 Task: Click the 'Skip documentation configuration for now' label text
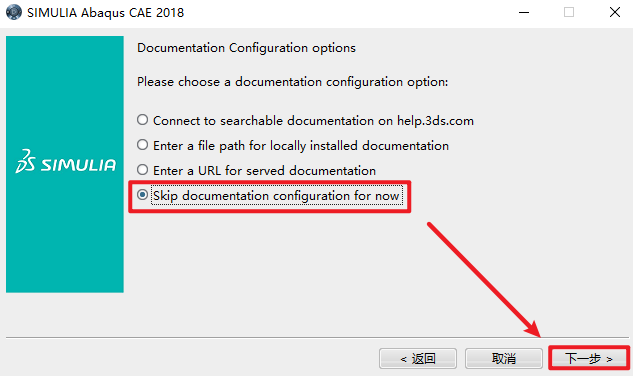tap(277, 196)
